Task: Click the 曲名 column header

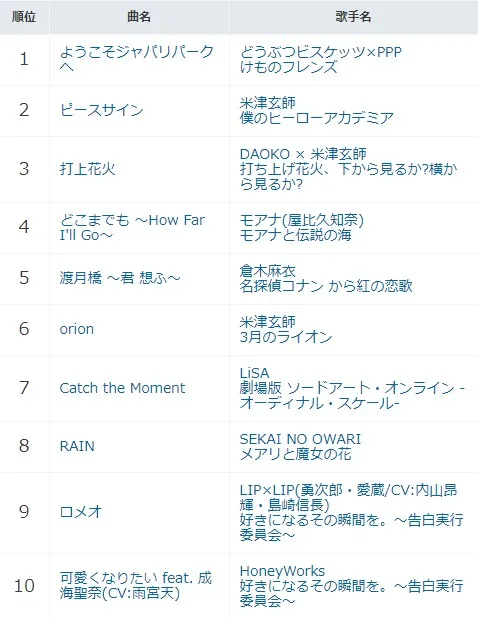Action: click(139, 17)
